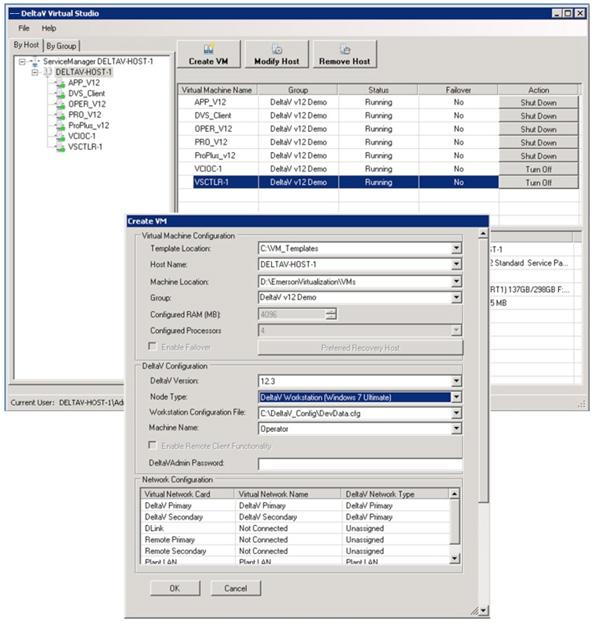Select the DLink network card row
Image resolution: width=597 pixels, height=624 pixels.
point(295,528)
